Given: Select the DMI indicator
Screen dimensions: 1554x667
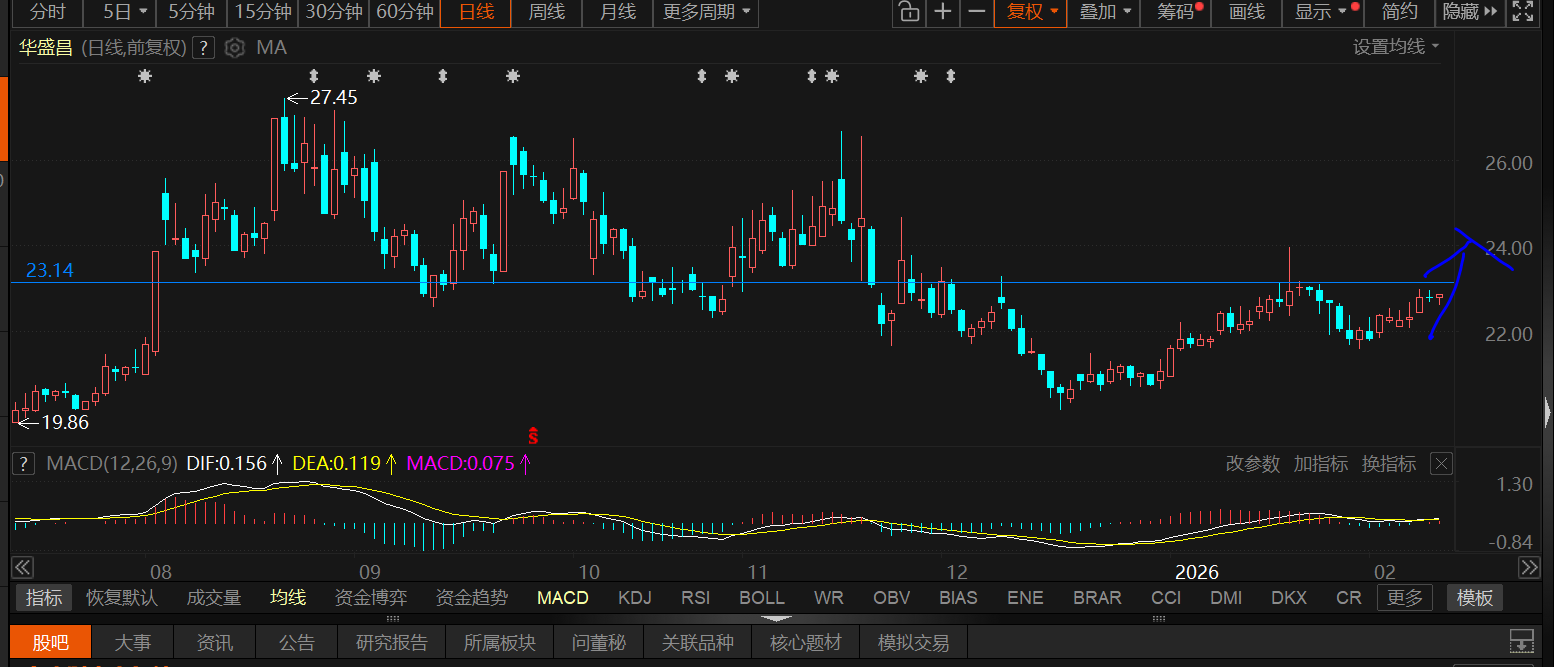Looking at the screenshot, I should point(1227,598).
